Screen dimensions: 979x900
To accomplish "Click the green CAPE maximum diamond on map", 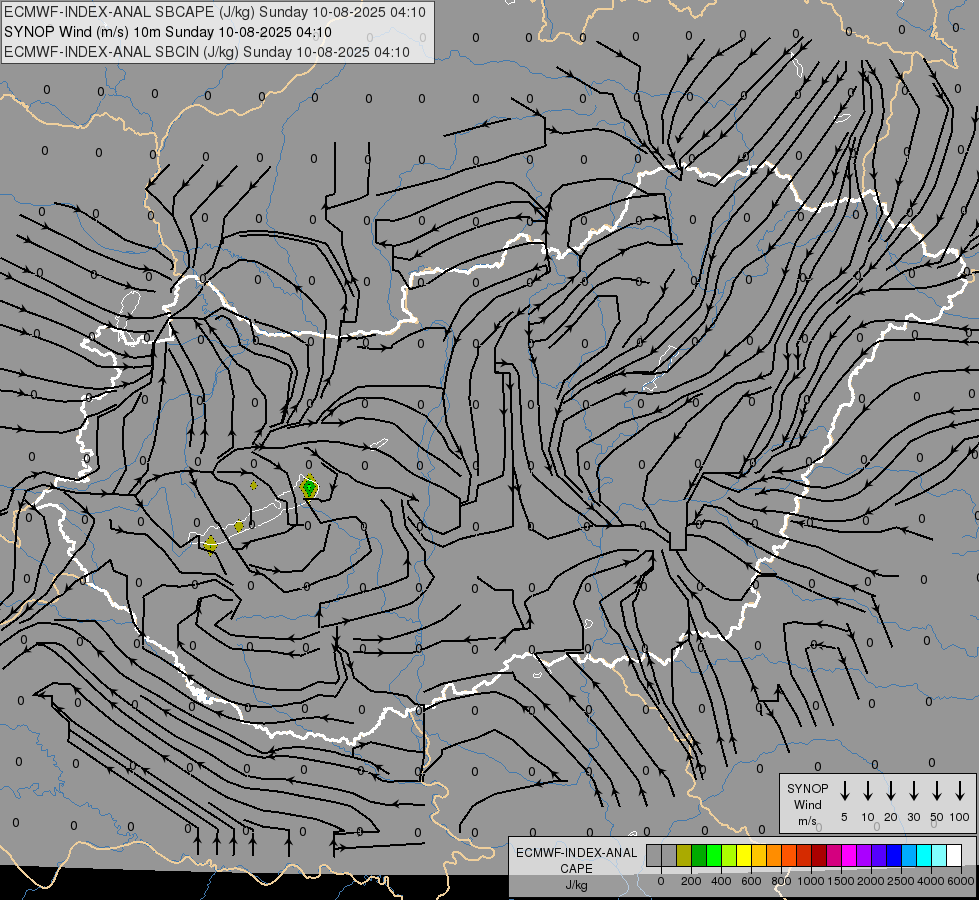I will [309, 487].
